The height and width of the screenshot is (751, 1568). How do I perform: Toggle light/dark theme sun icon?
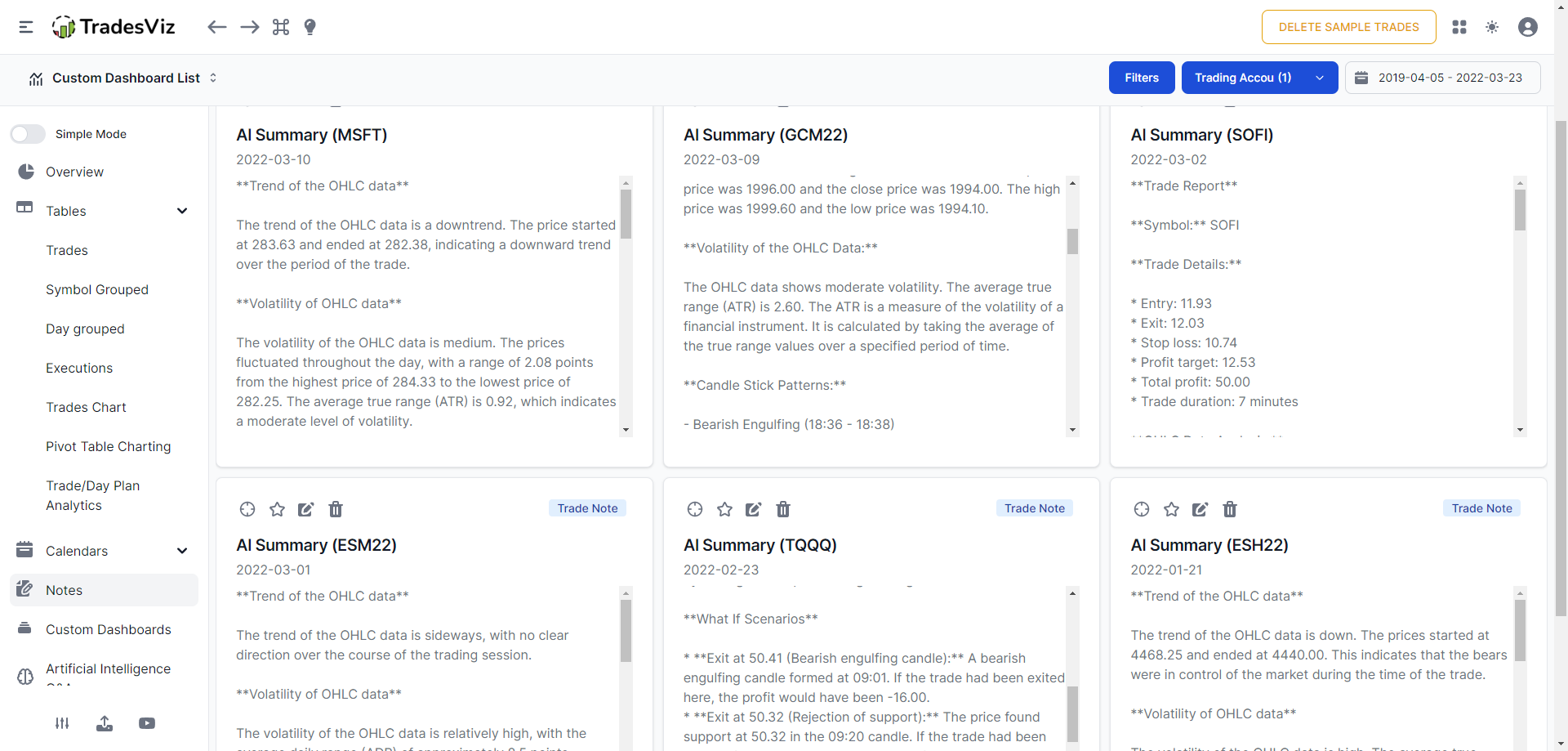(x=1492, y=27)
